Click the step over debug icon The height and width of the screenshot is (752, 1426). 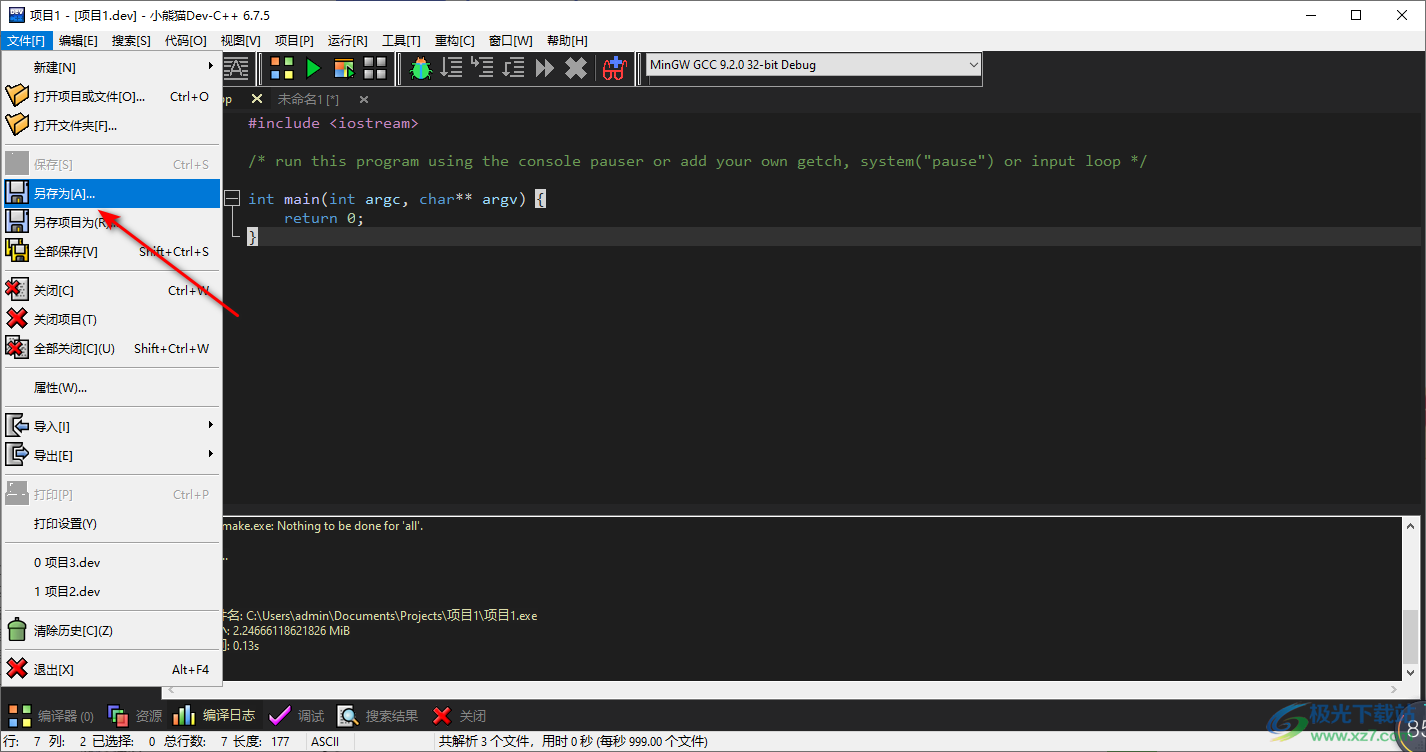pos(452,68)
